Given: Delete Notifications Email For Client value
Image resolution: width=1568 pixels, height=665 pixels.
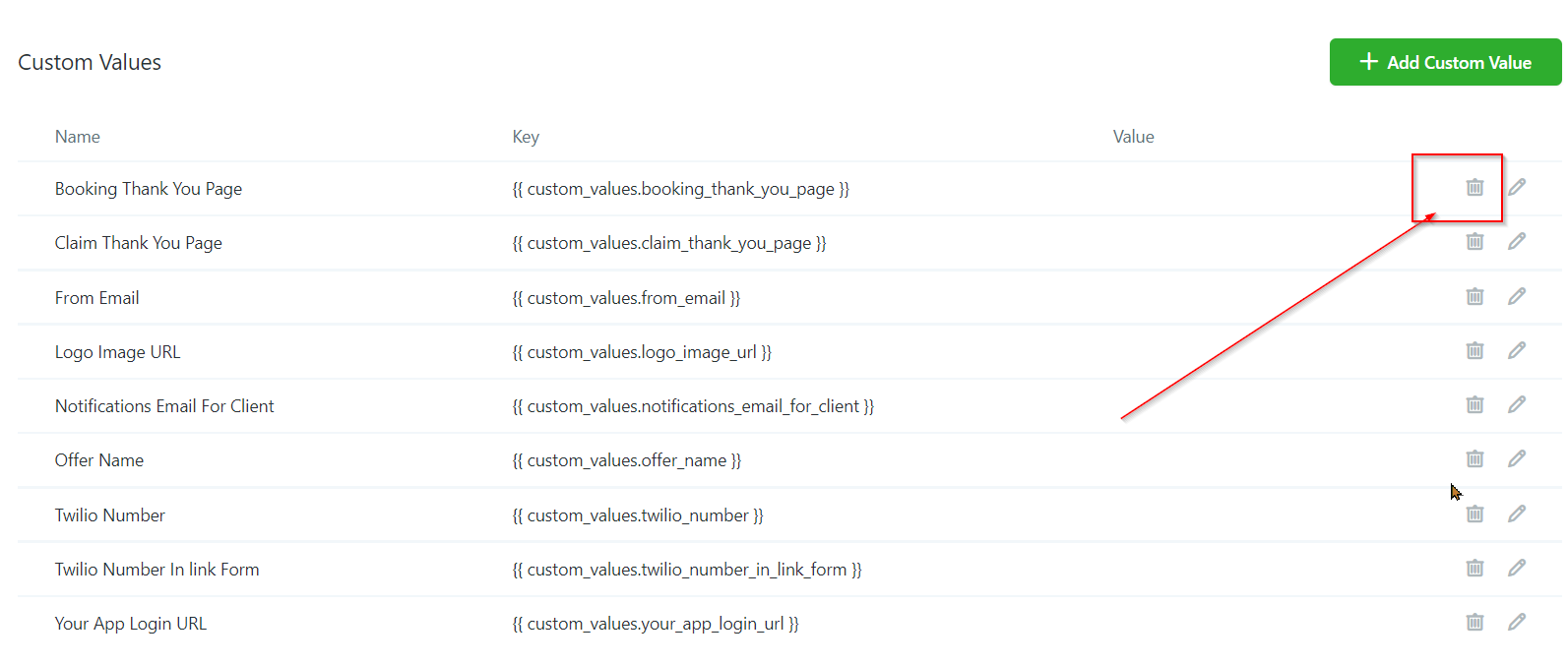Looking at the screenshot, I should tap(1474, 404).
